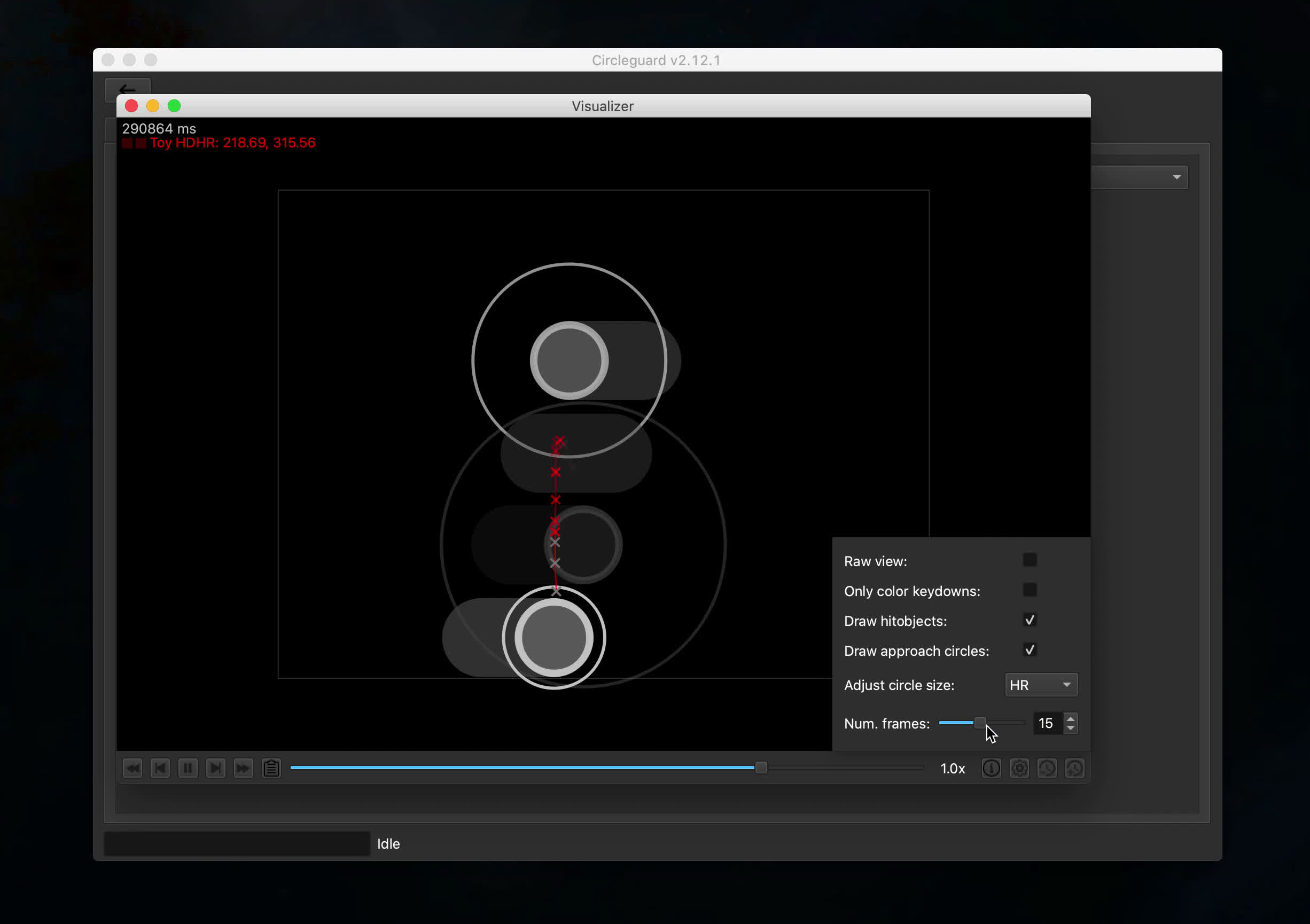
Task: Click the Num. frames slider handle
Action: 980,723
